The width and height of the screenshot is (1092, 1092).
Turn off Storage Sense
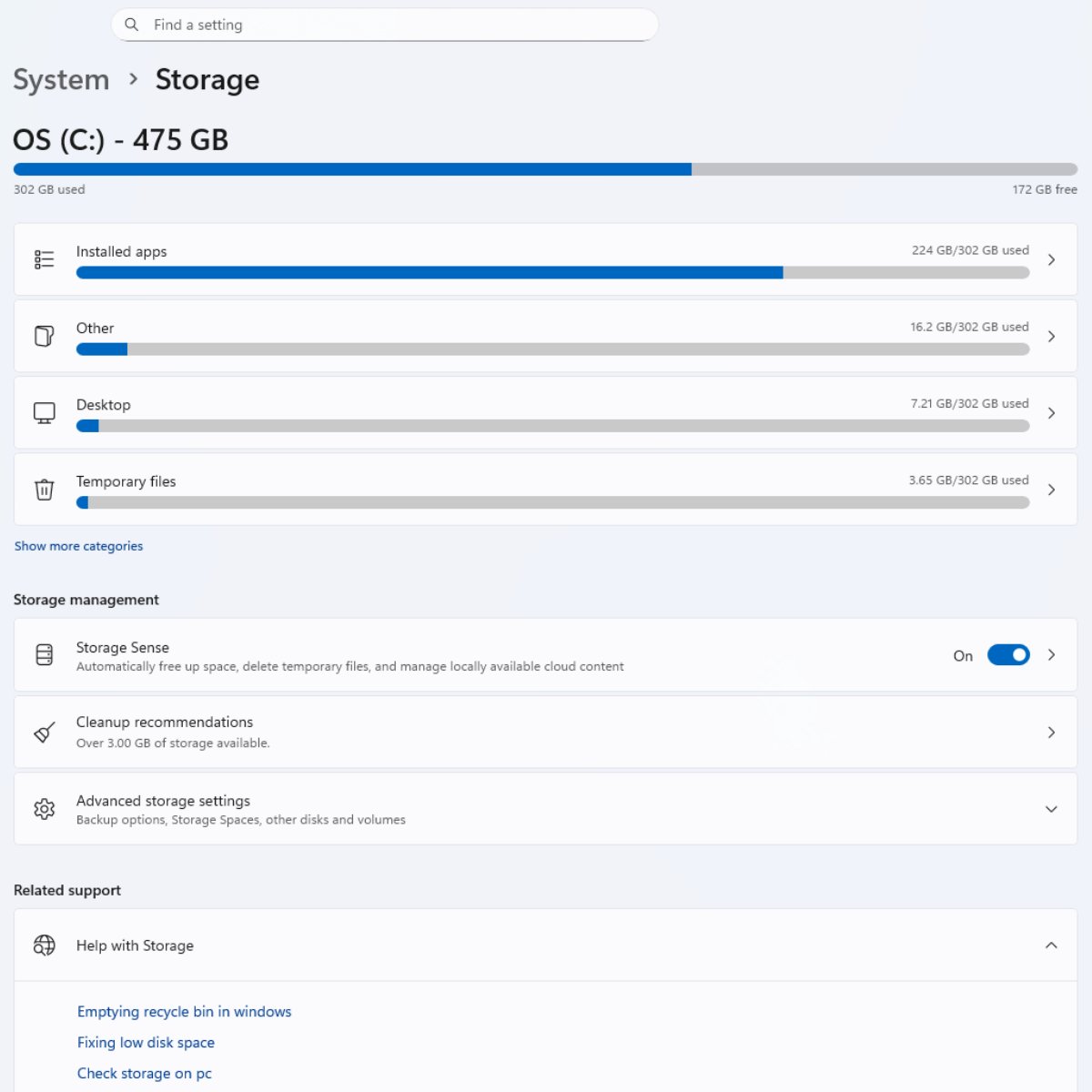coord(1008,654)
